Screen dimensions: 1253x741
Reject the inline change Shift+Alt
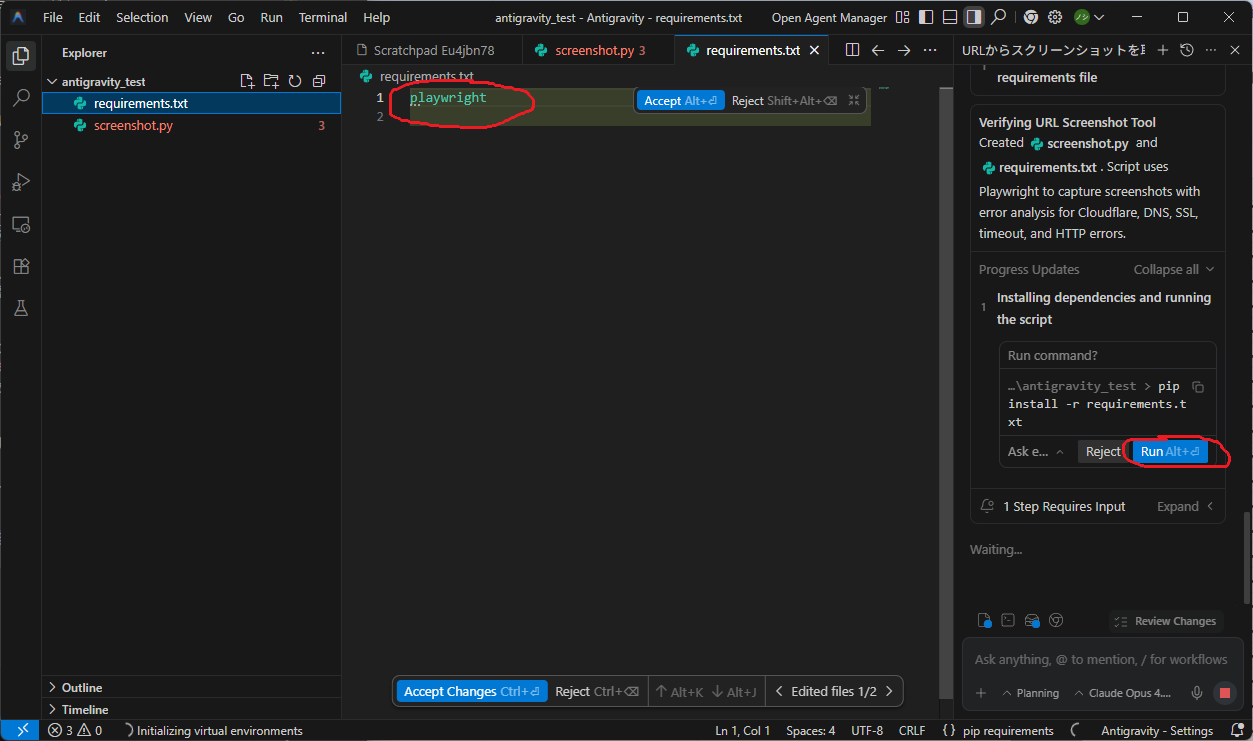[x=784, y=101]
